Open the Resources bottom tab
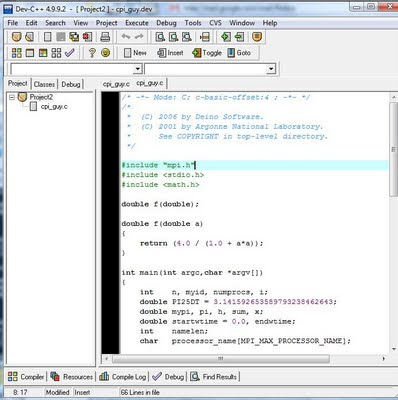Viewport: 398px width, 400px height. 71,377
